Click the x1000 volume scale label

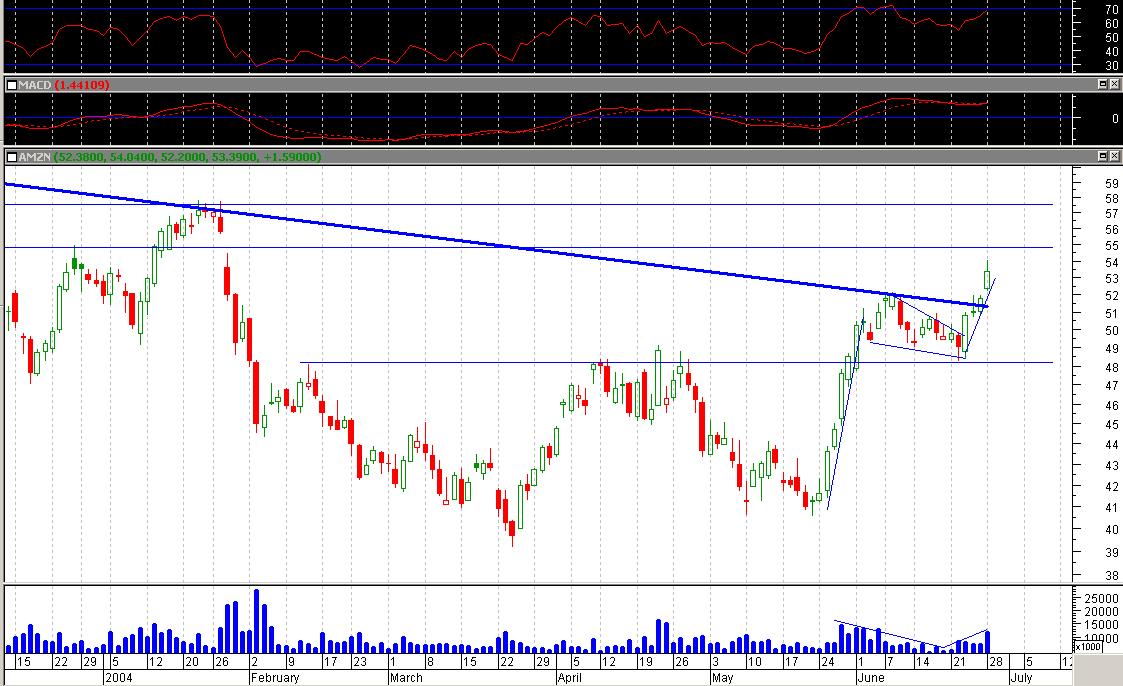pos(1090,647)
